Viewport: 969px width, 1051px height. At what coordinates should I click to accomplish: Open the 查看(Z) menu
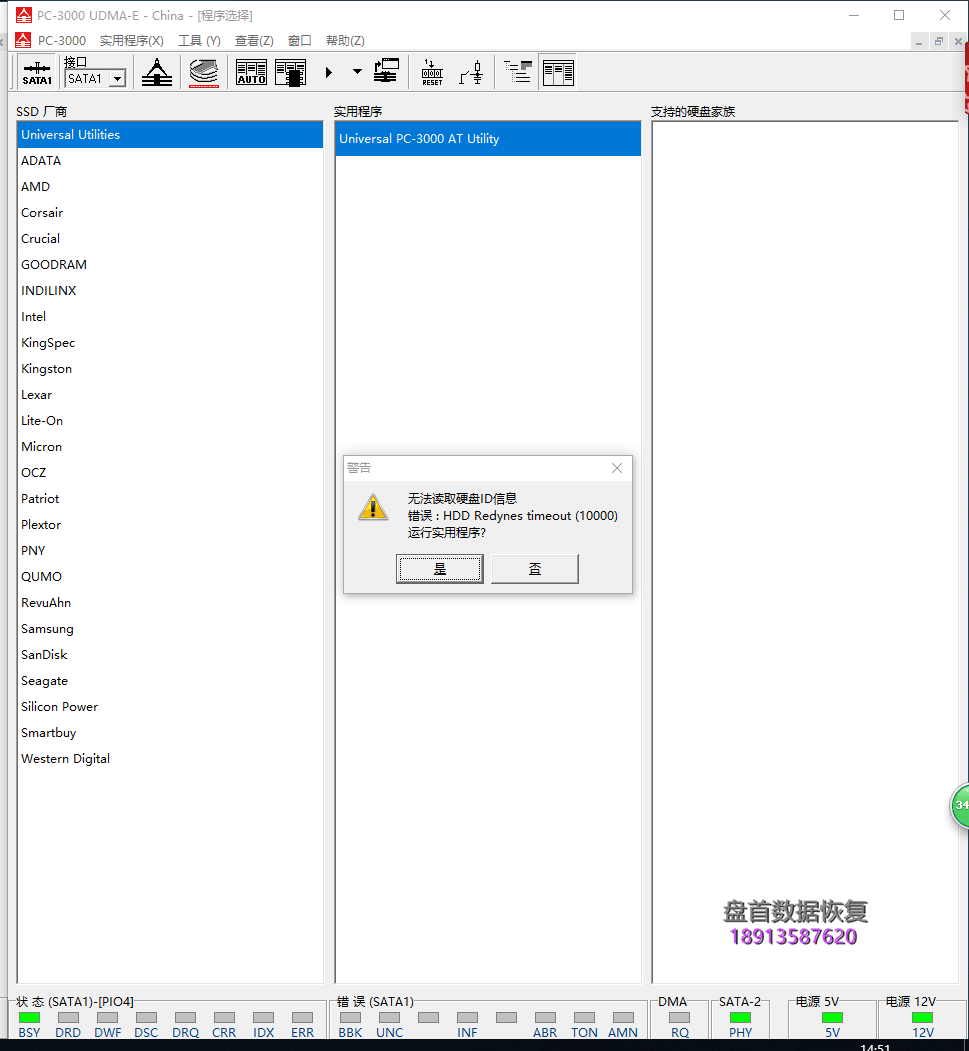254,41
